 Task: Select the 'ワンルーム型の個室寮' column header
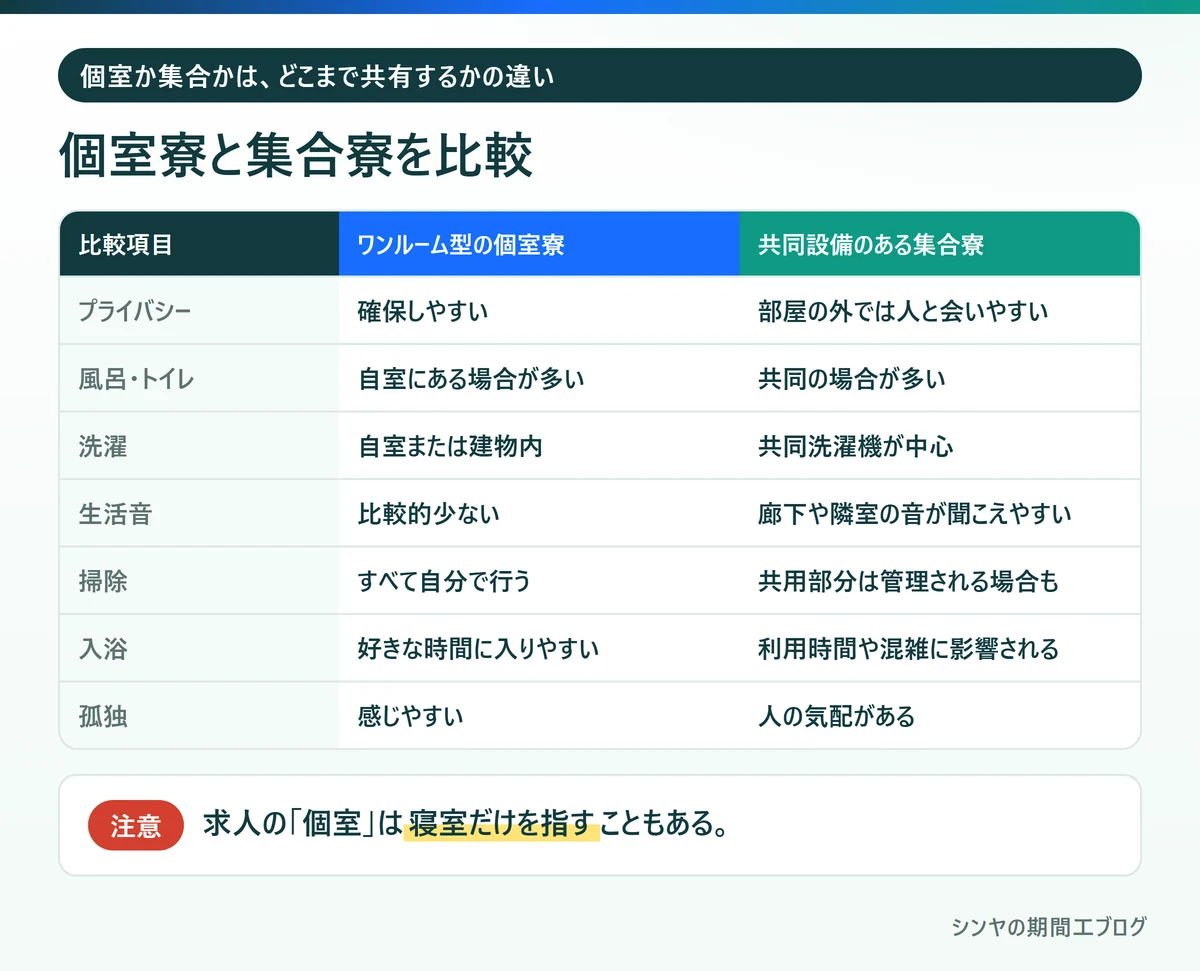[x=539, y=244]
